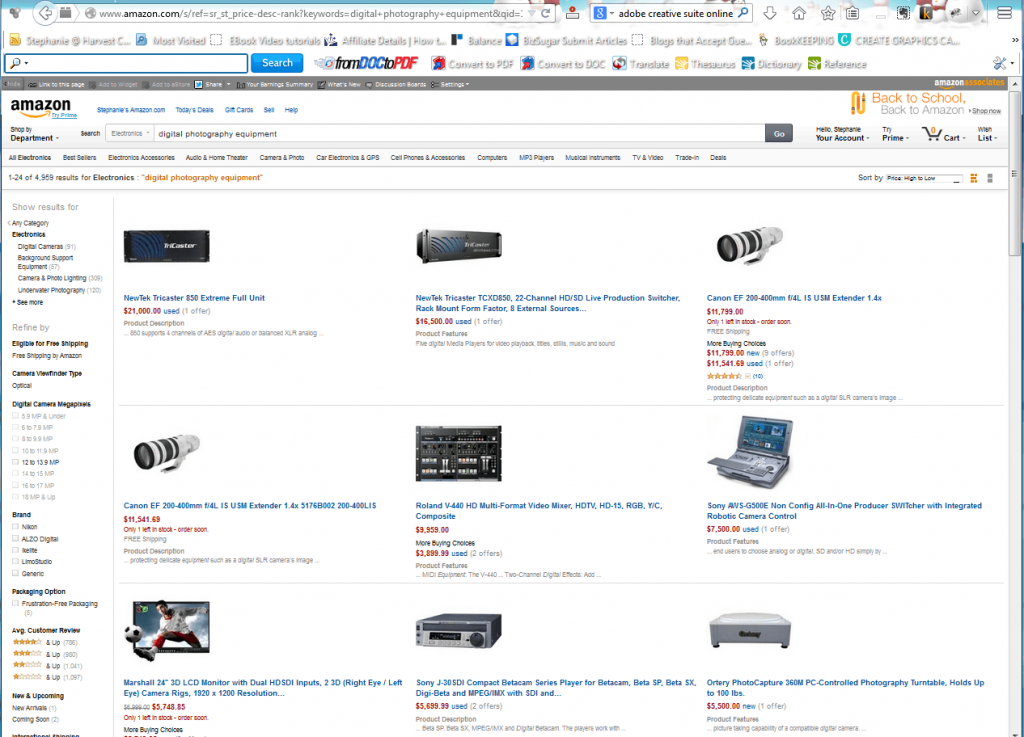Select the Musical Instruments tab
This screenshot has width=1024, height=737.
(592, 157)
